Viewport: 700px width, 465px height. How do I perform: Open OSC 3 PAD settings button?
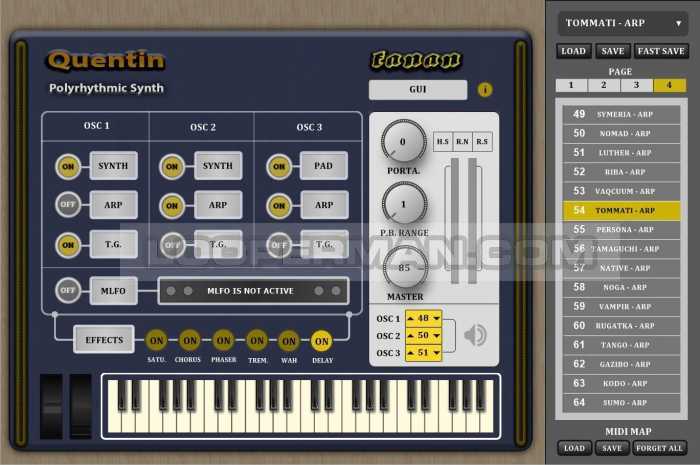click(x=324, y=166)
